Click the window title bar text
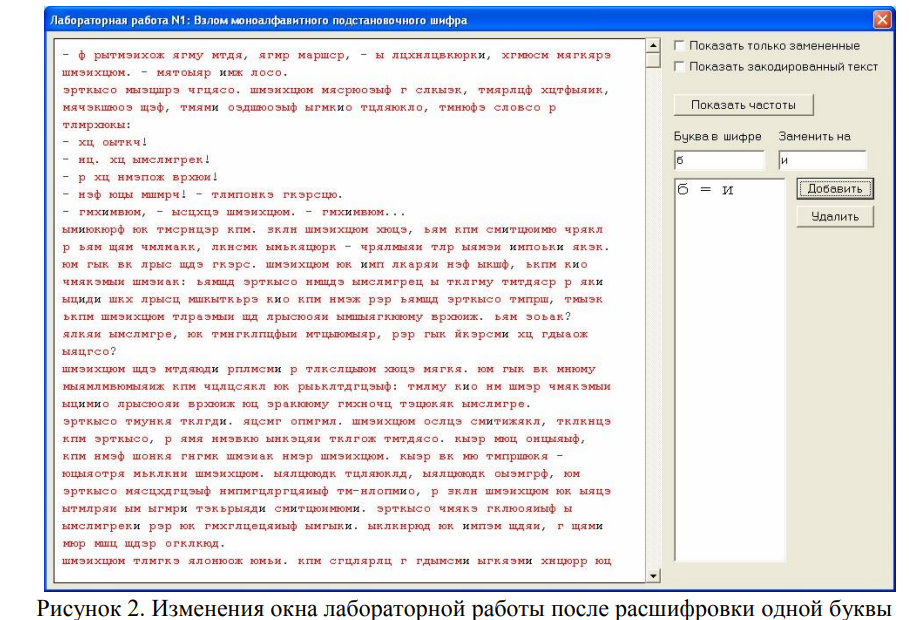 pyautogui.click(x=258, y=20)
